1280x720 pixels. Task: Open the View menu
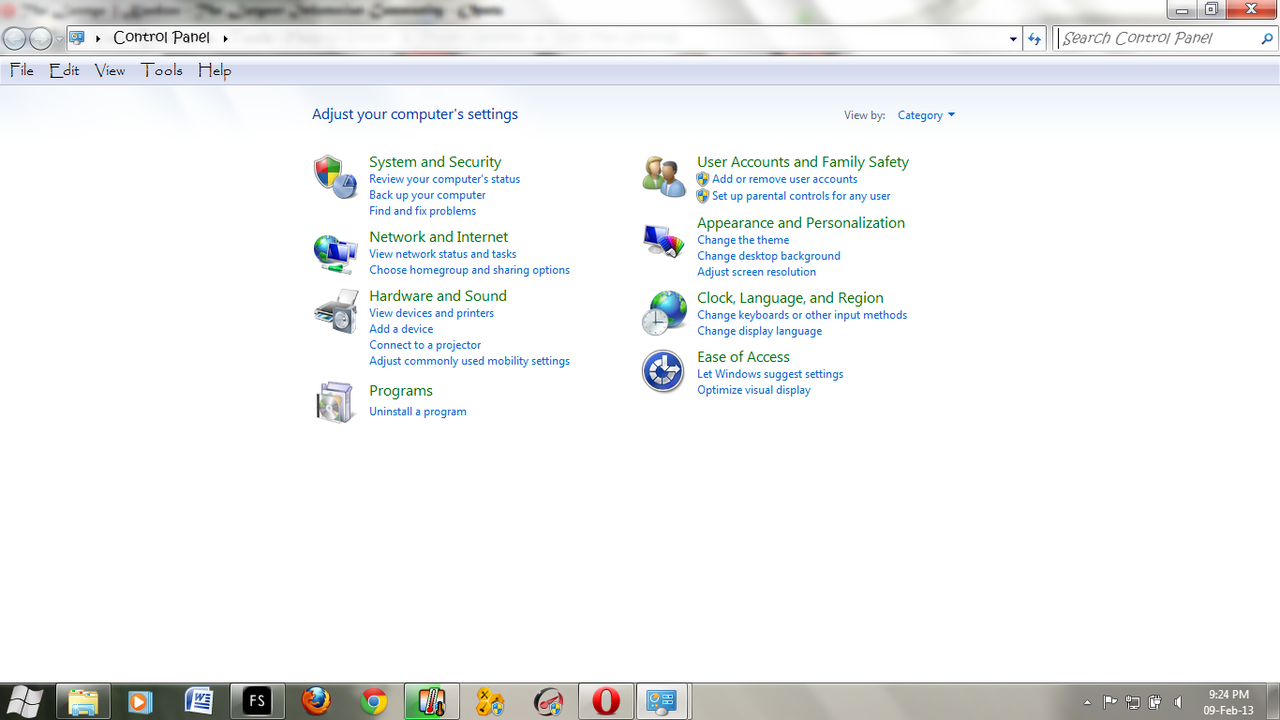pos(110,70)
